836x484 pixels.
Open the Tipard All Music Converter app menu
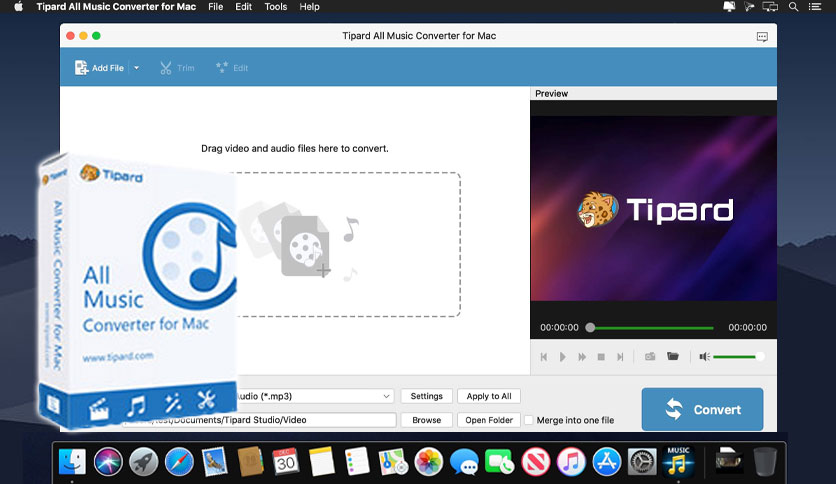(x=116, y=7)
